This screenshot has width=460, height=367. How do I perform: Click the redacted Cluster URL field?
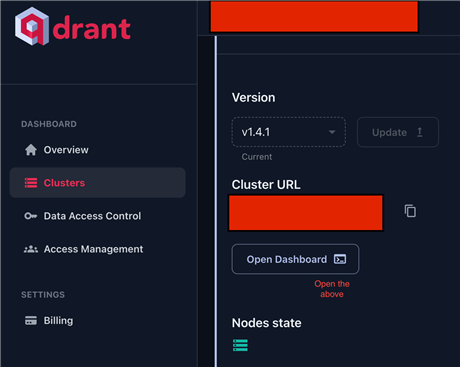[306, 213]
